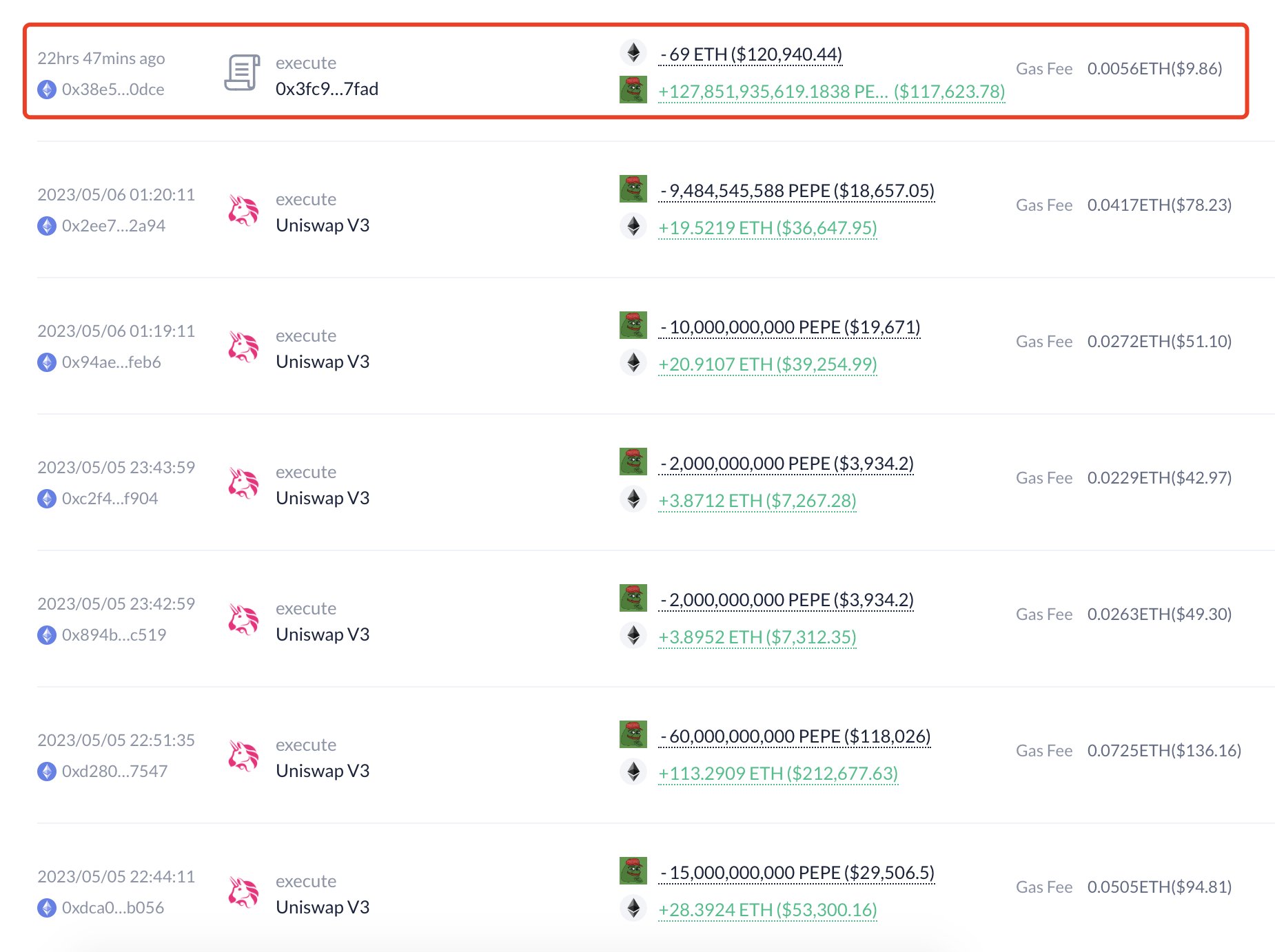The height and width of the screenshot is (952, 1275).
Task: Open transaction hash 0xc2f4...f904
Action: [x=110, y=499]
